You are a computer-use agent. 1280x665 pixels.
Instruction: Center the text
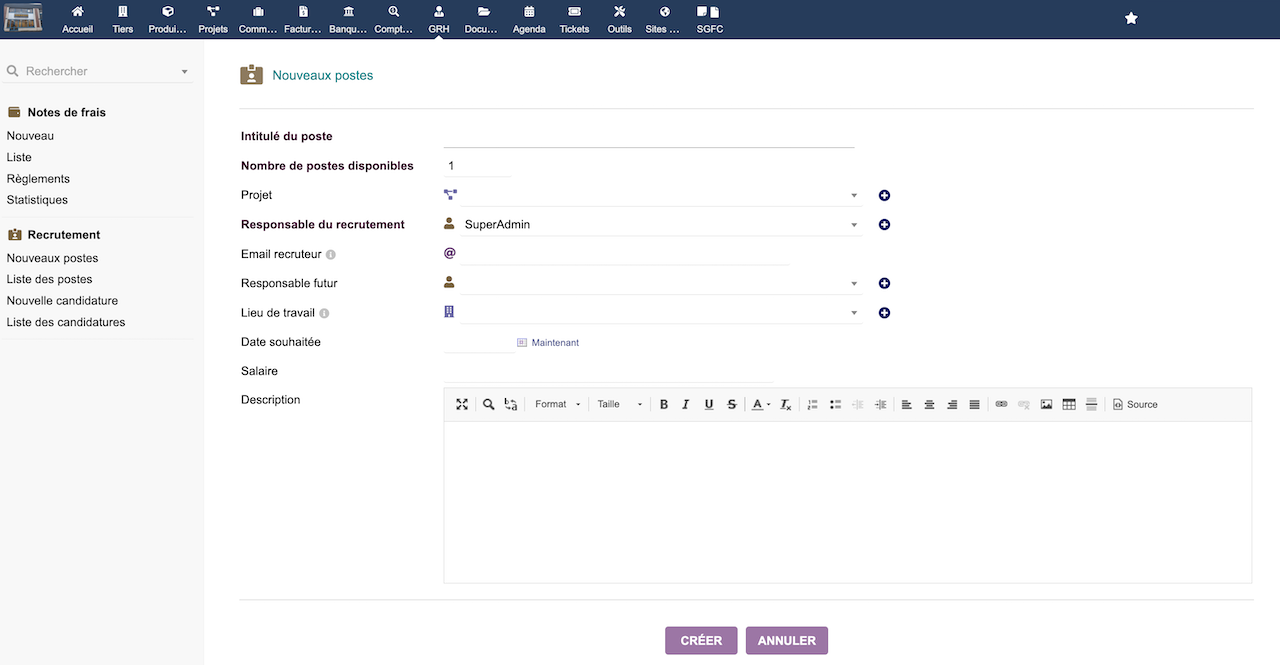[x=929, y=404]
